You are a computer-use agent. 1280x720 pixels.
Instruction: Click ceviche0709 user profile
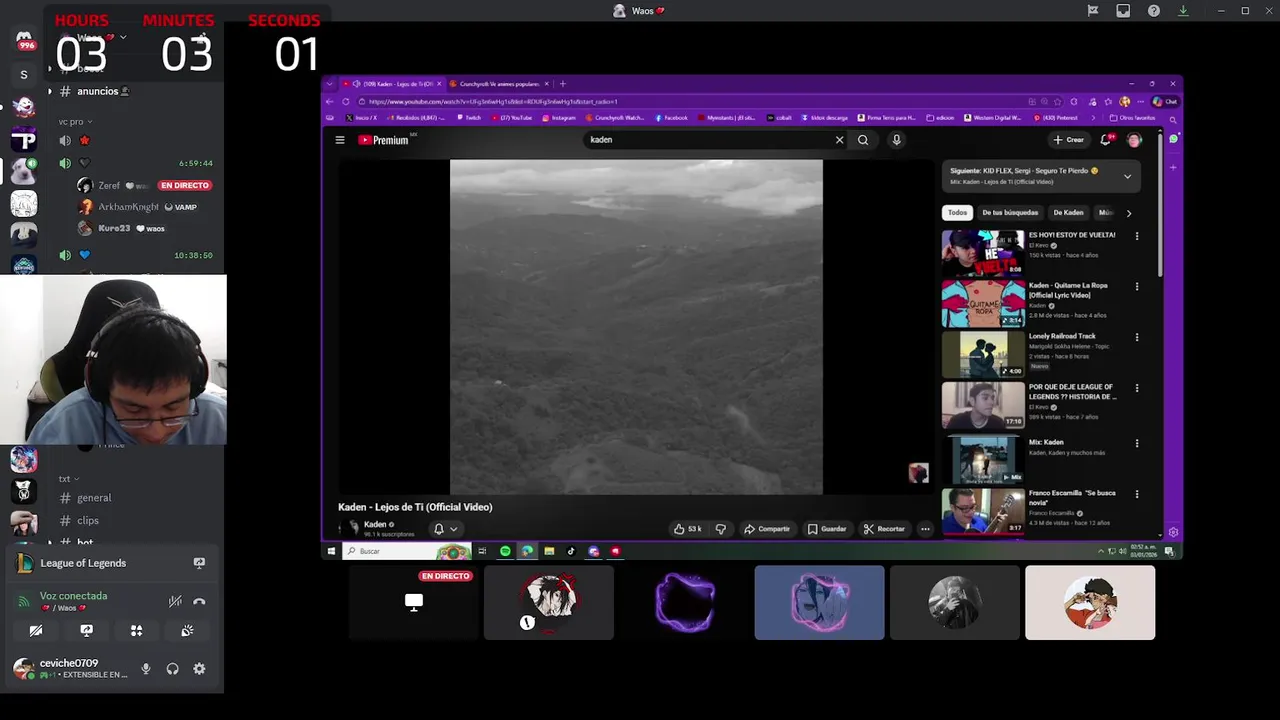(70, 668)
